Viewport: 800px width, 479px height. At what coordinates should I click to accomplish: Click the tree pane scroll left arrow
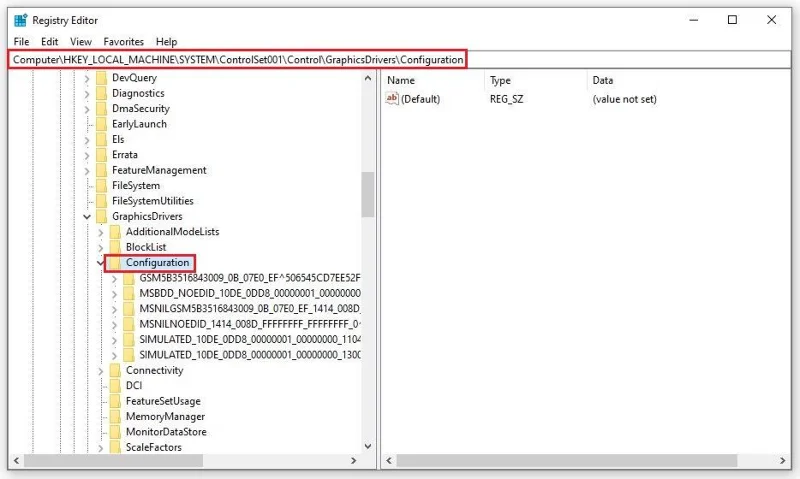[x=16, y=461]
